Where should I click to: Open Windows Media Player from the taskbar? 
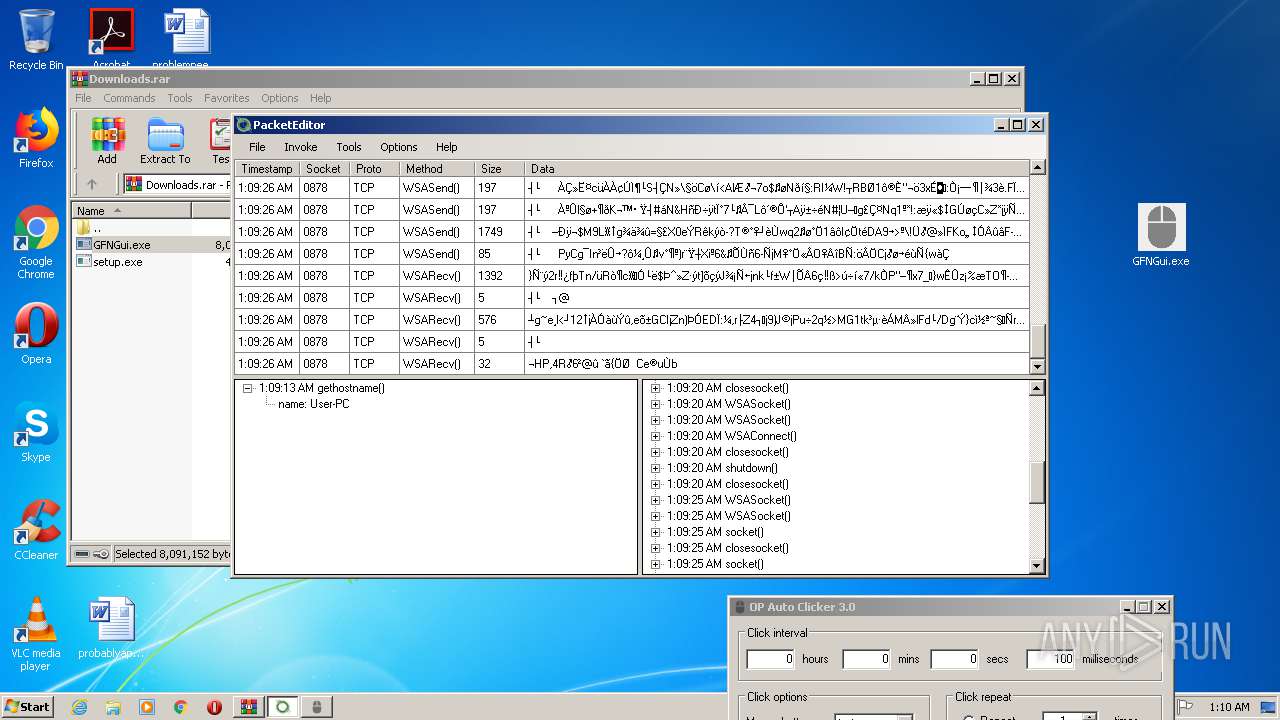(147, 707)
